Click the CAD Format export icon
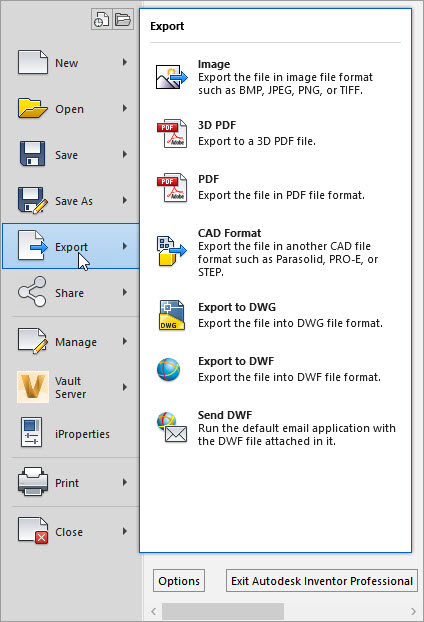Screen dimensions: 424x622 [x=171, y=251]
